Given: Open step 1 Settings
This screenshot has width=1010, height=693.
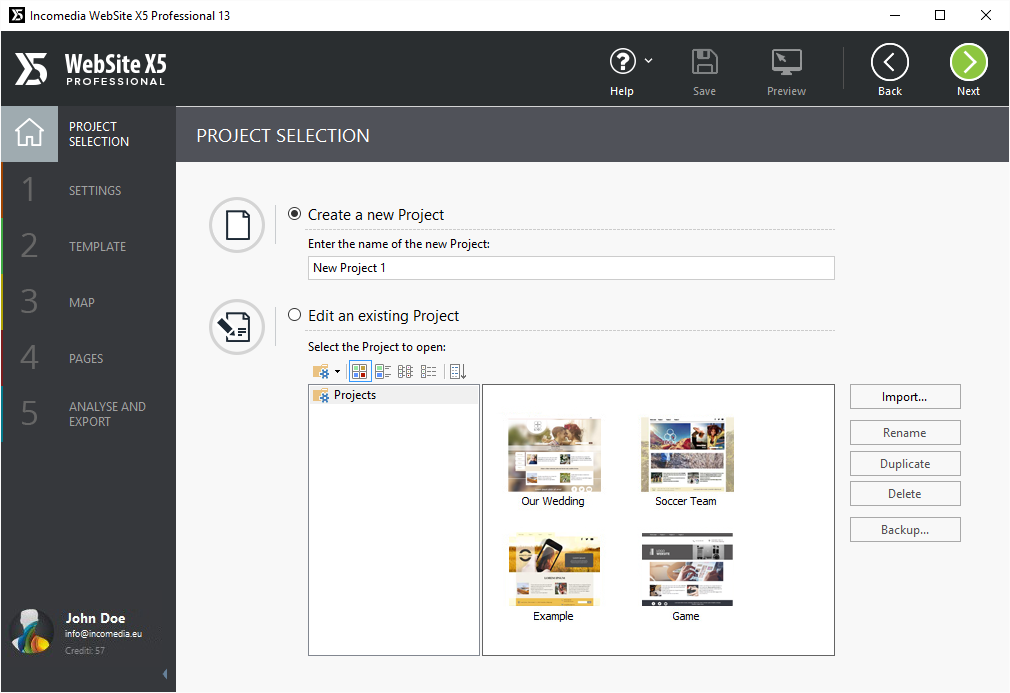Looking at the screenshot, I should coord(88,190).
